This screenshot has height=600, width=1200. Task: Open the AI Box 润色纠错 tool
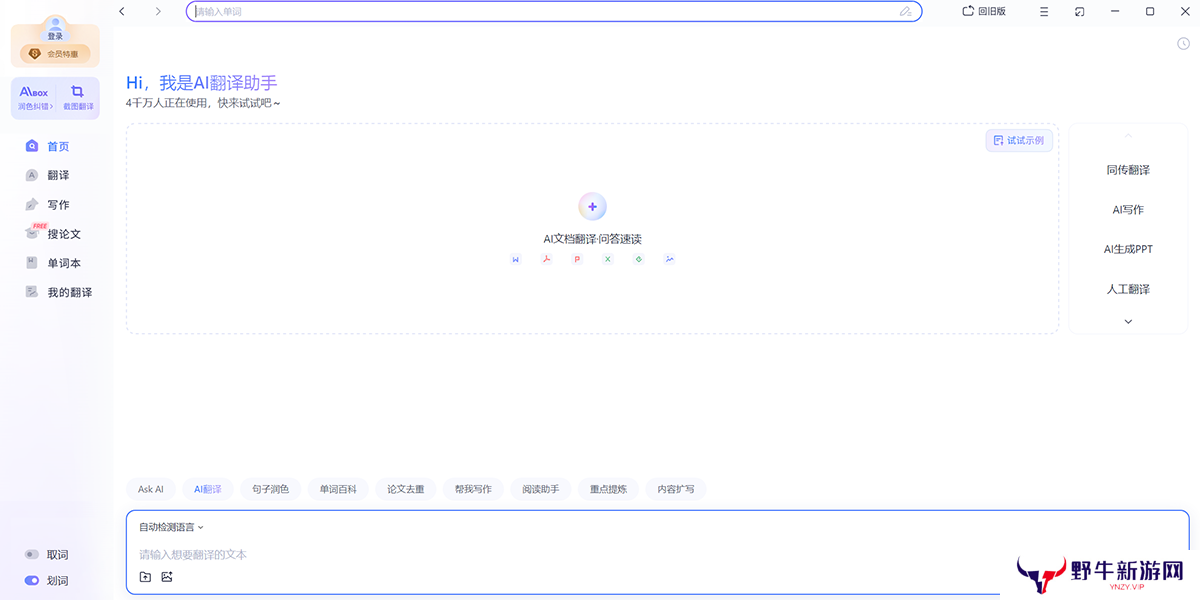coord(34,97)
